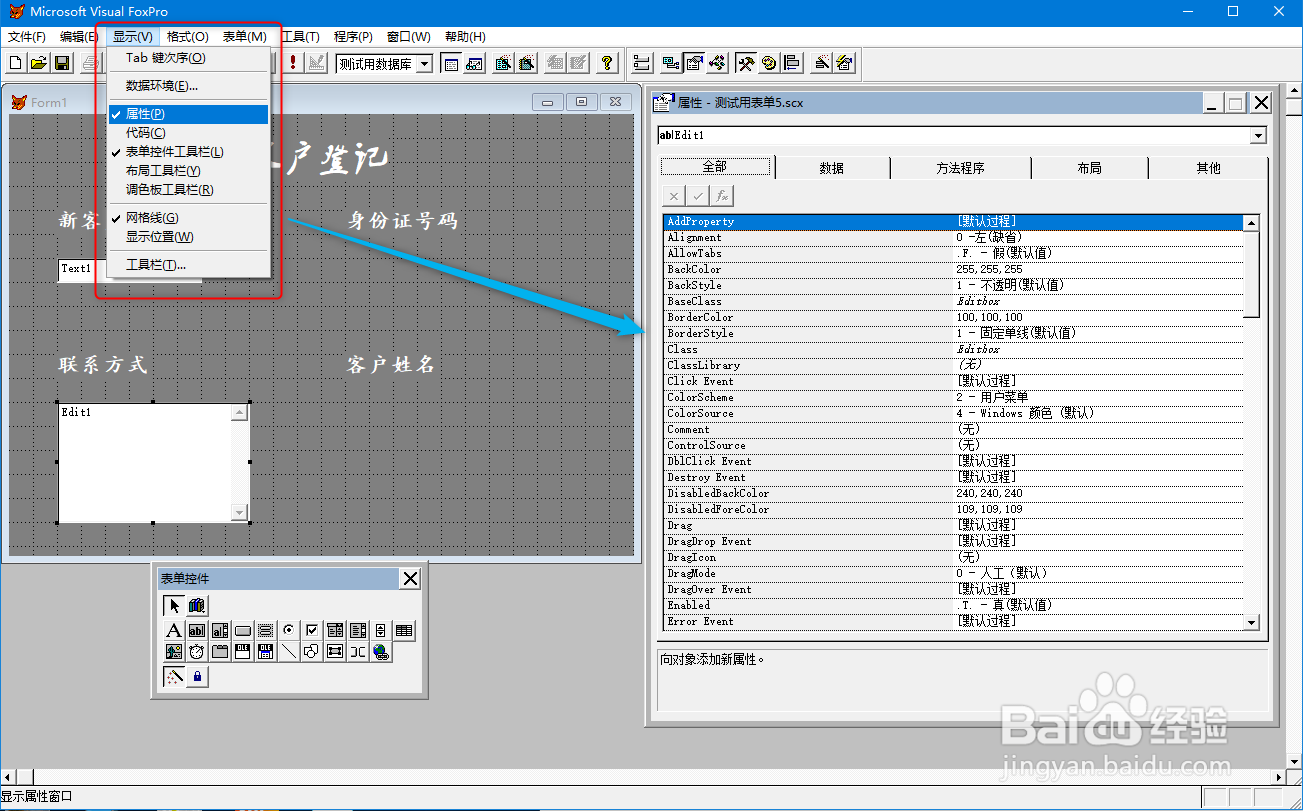Select the Page Frame control tool

[220, 652]
